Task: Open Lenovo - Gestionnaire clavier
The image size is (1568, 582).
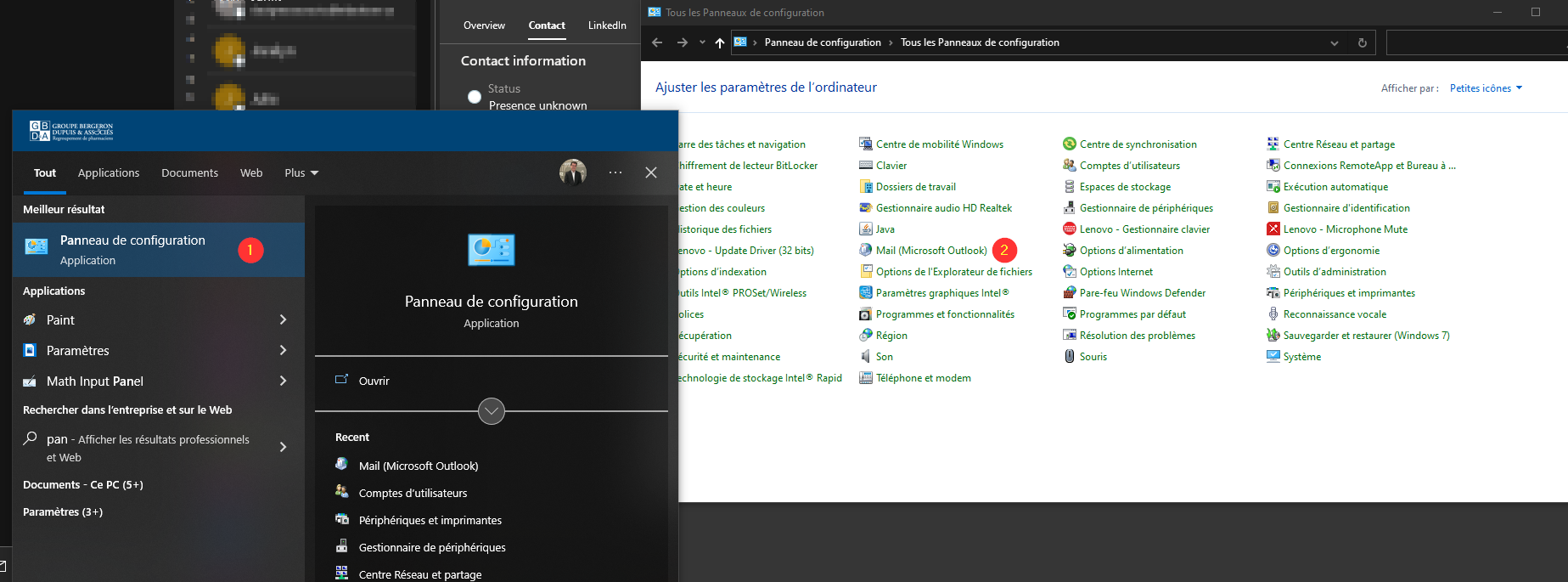Action: 1137,229
